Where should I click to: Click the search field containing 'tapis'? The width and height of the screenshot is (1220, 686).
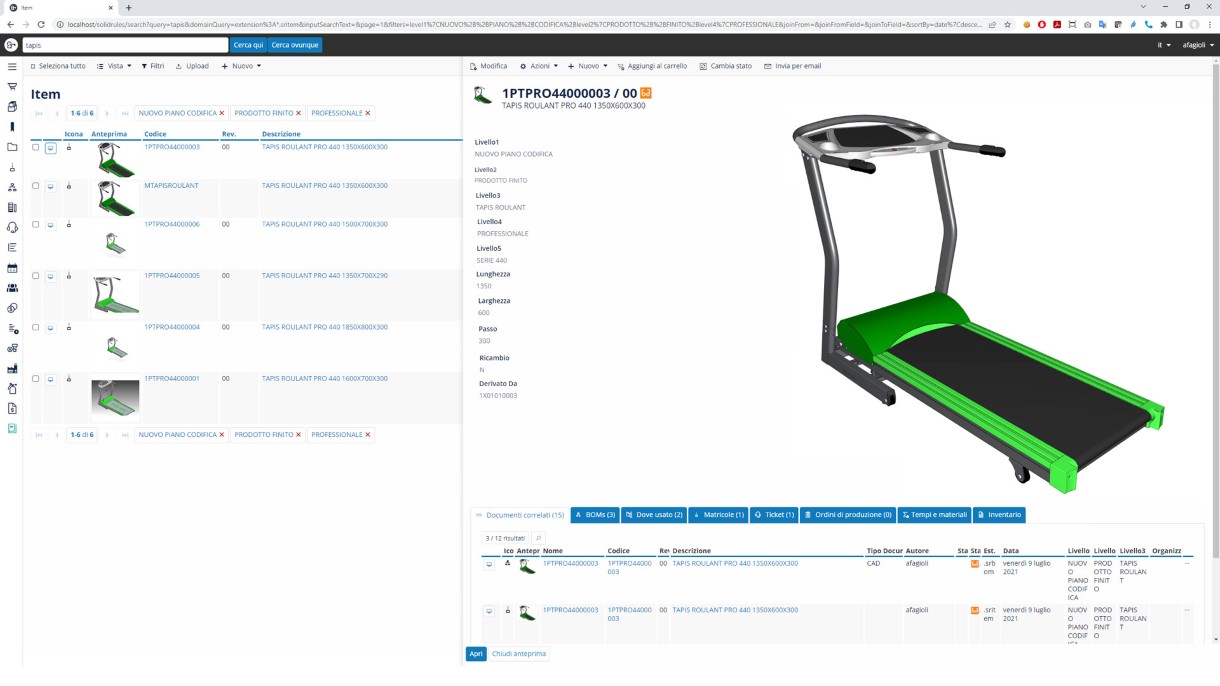[x=125, y=45]
